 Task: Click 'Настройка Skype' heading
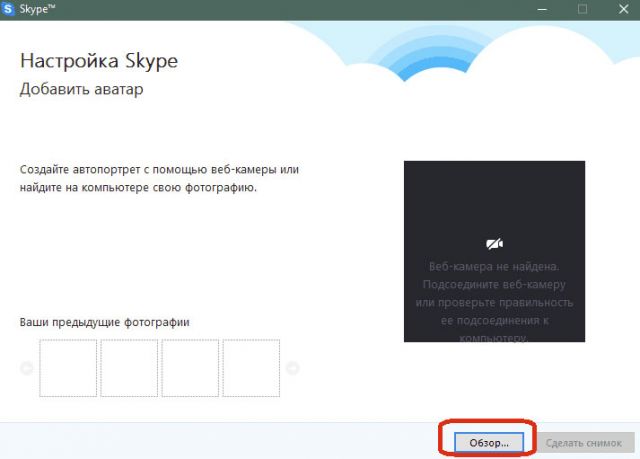(99, 61)
